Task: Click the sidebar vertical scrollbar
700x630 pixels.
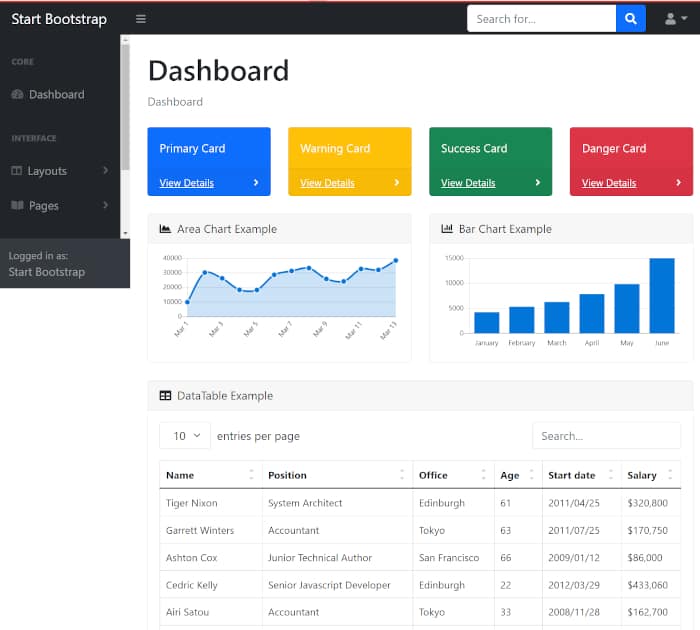Action: pos(125,100)
